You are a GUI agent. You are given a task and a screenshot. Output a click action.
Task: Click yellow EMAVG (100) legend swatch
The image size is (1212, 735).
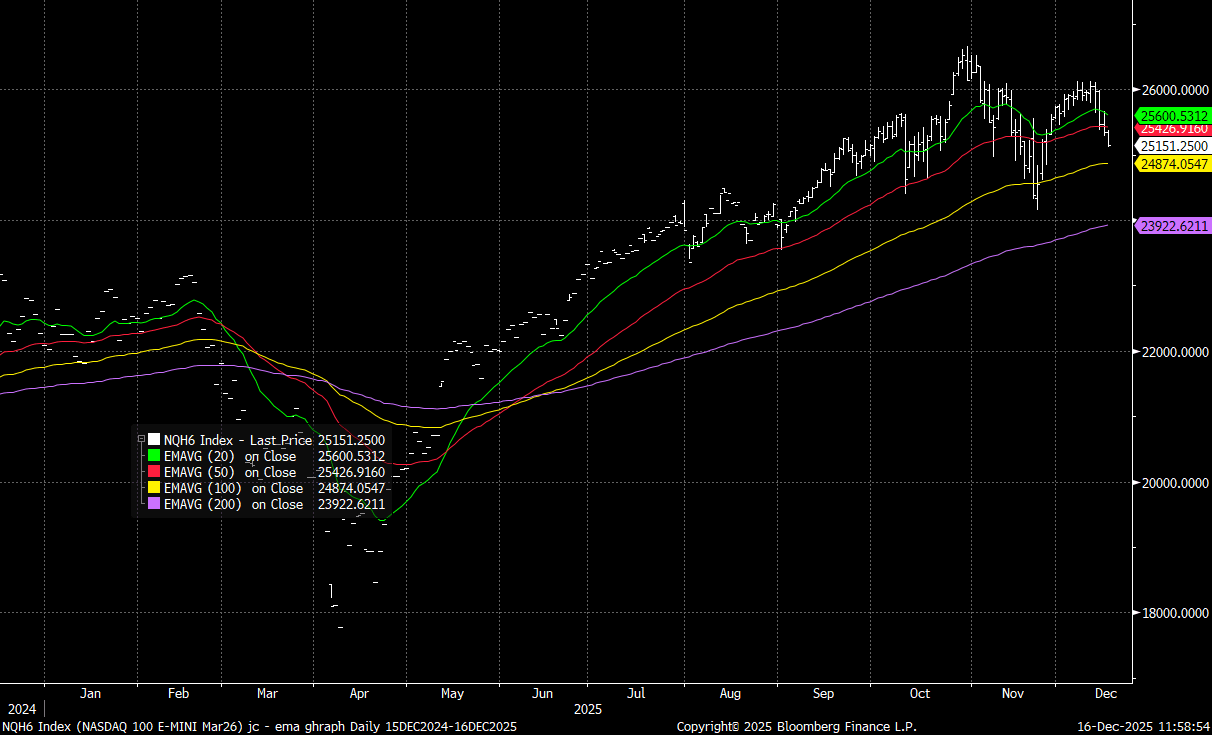coord(154,488)
